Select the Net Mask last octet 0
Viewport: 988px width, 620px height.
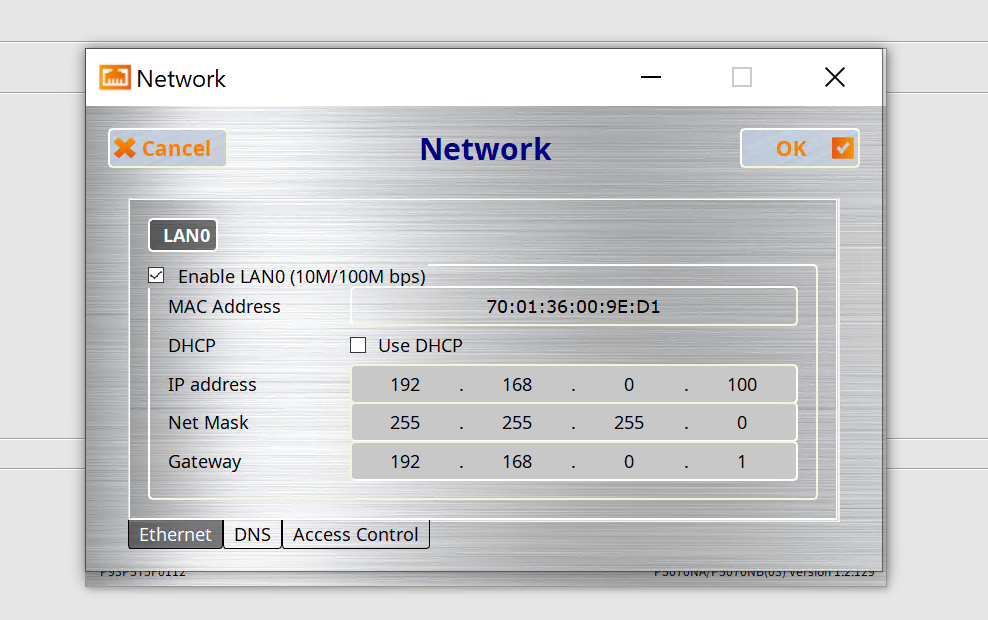click(x=742, y=423)
